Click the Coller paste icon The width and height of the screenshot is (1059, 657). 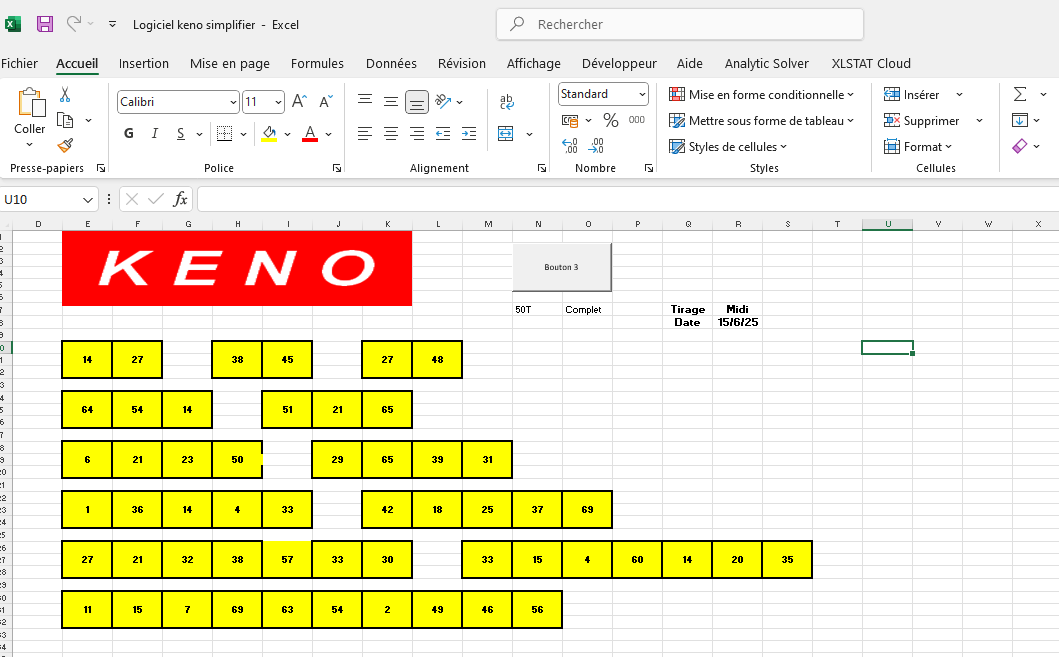click(30, 103)
